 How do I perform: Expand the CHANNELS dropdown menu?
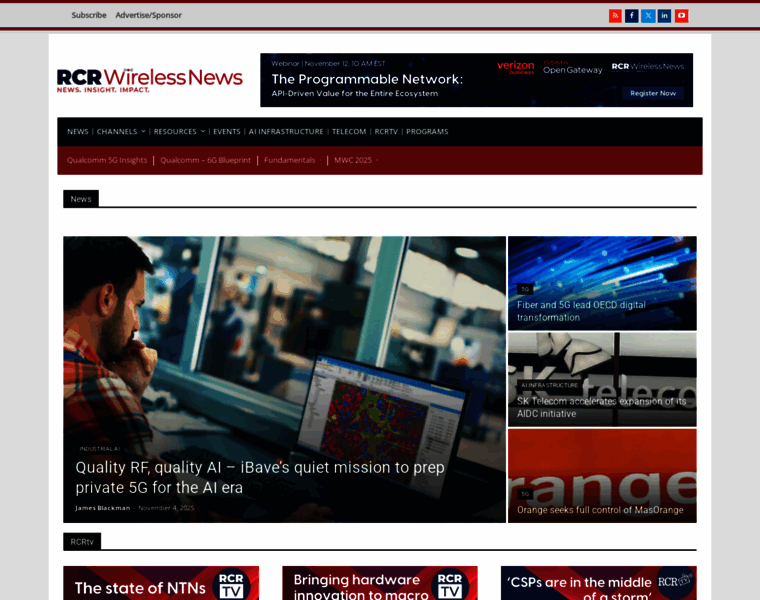pos(121,131)
